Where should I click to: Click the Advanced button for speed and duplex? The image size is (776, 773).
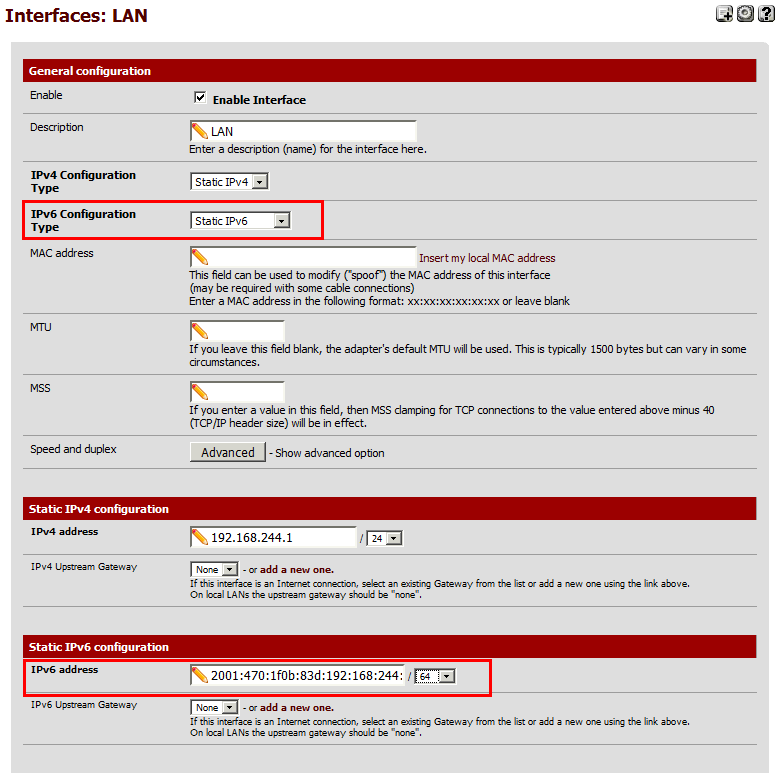tap(228, 452)
